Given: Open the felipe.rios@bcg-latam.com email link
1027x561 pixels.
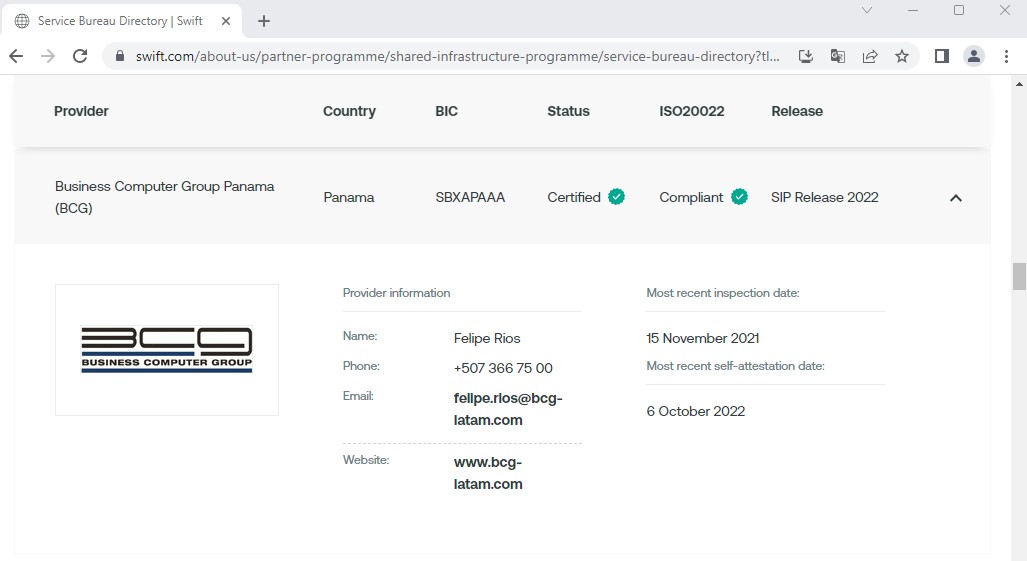Looking at the screenshot, I should point(508,409).
